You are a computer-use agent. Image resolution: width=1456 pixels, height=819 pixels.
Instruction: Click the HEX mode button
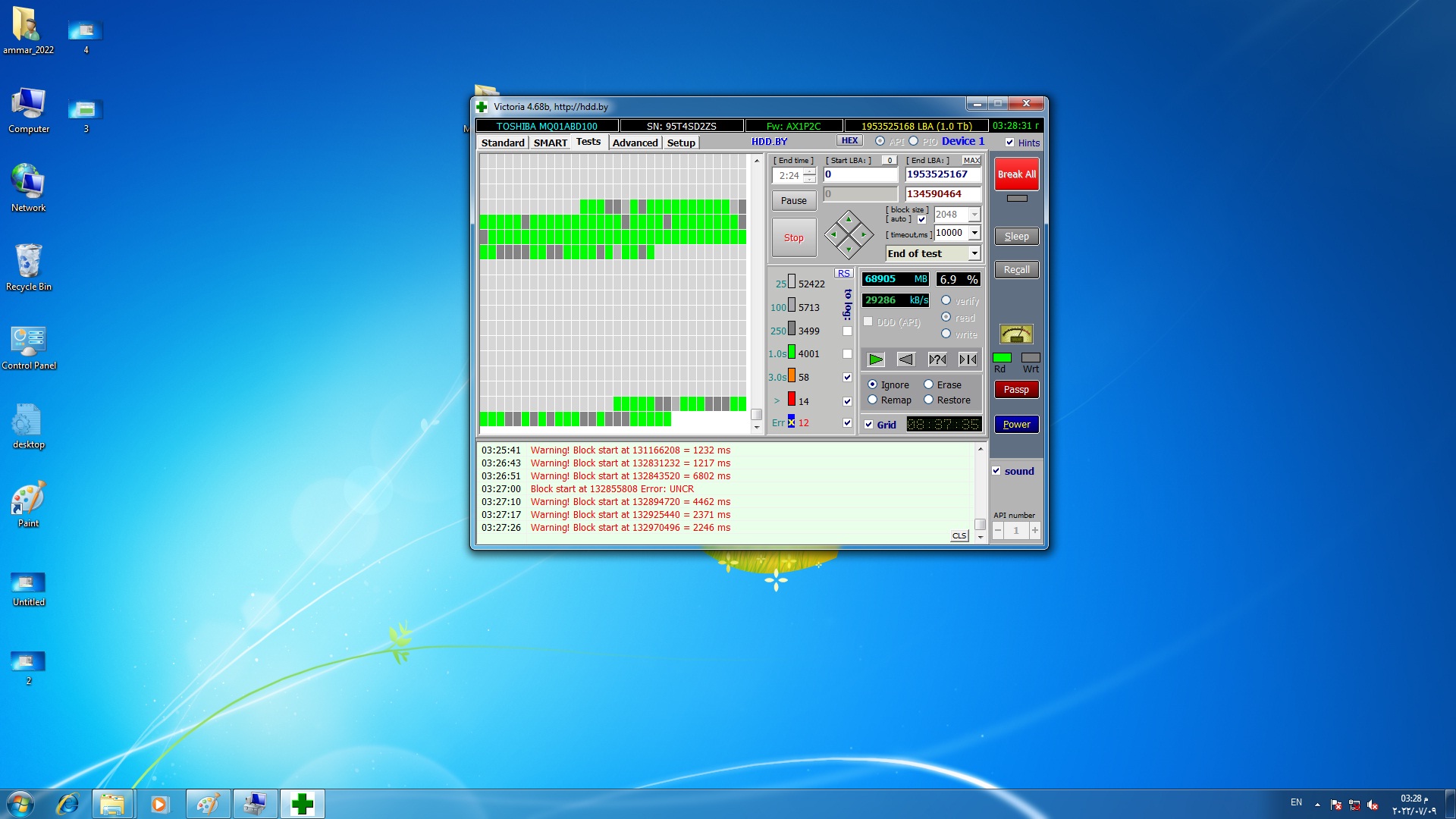tap(850, 141)
